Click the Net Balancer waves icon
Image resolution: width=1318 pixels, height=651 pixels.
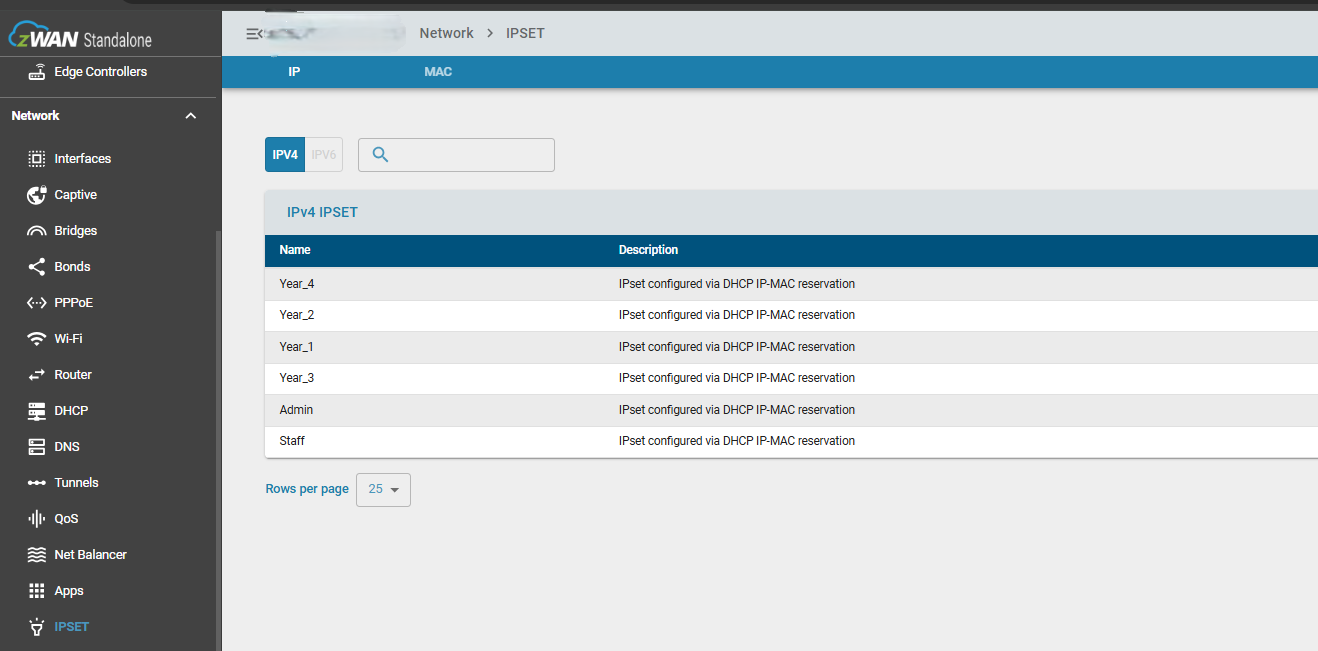click(x=37, y=555)
